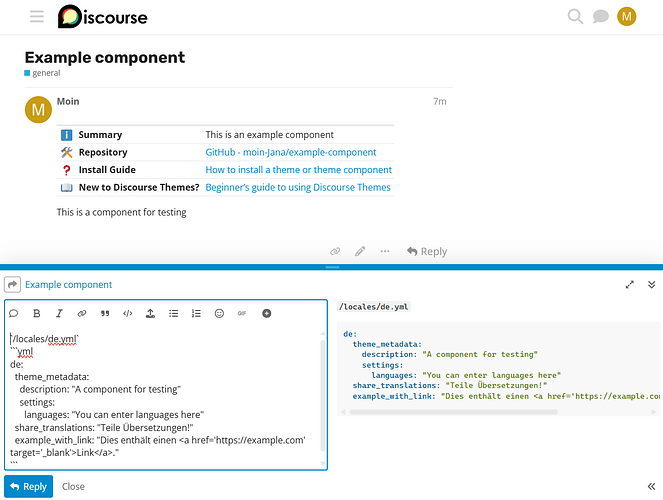Screen dimensions: 663x500
Task: Toggle bold formatting
Action: pyautogui.click(x=36, y=313)
